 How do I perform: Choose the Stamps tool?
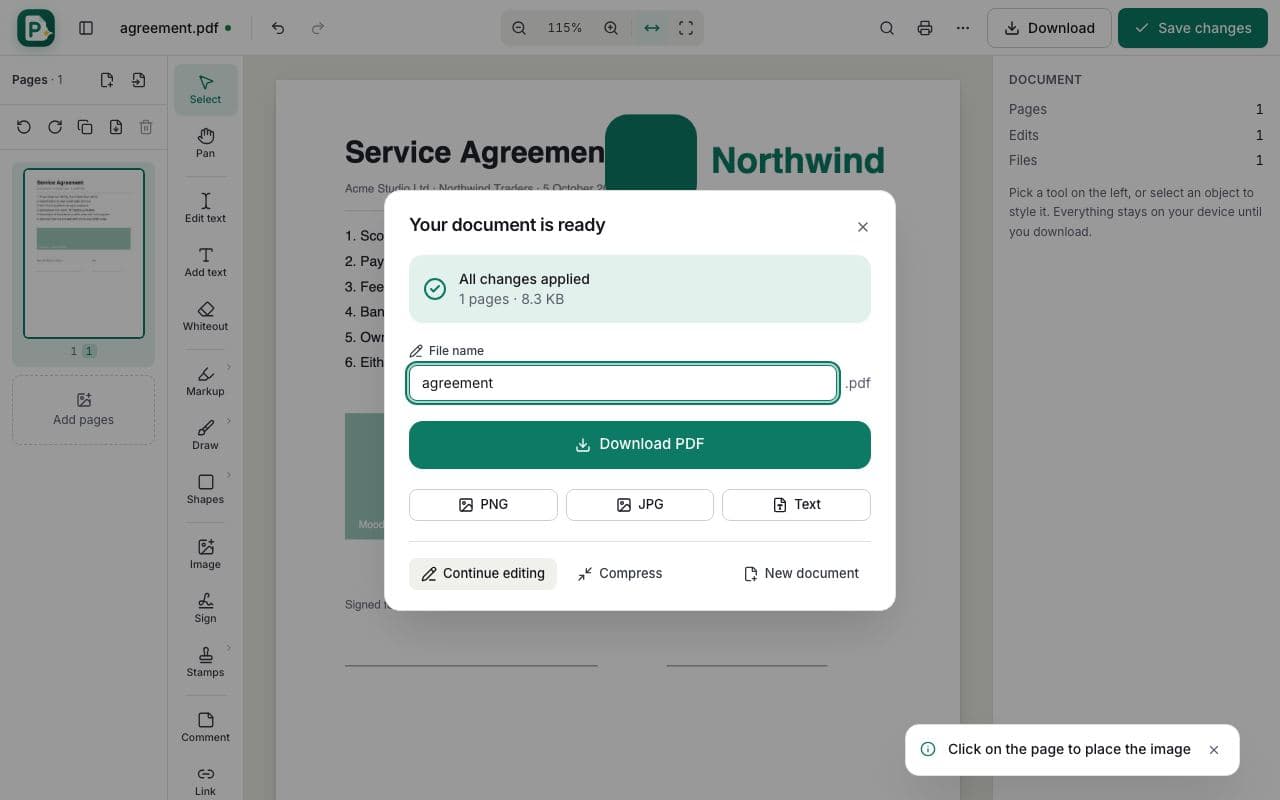coord(205,662)
